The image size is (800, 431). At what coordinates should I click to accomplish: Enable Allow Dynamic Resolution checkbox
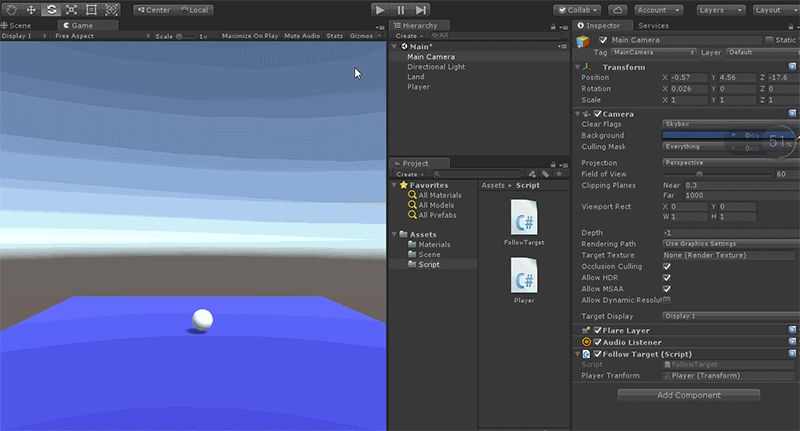click(x=666, y=300)
